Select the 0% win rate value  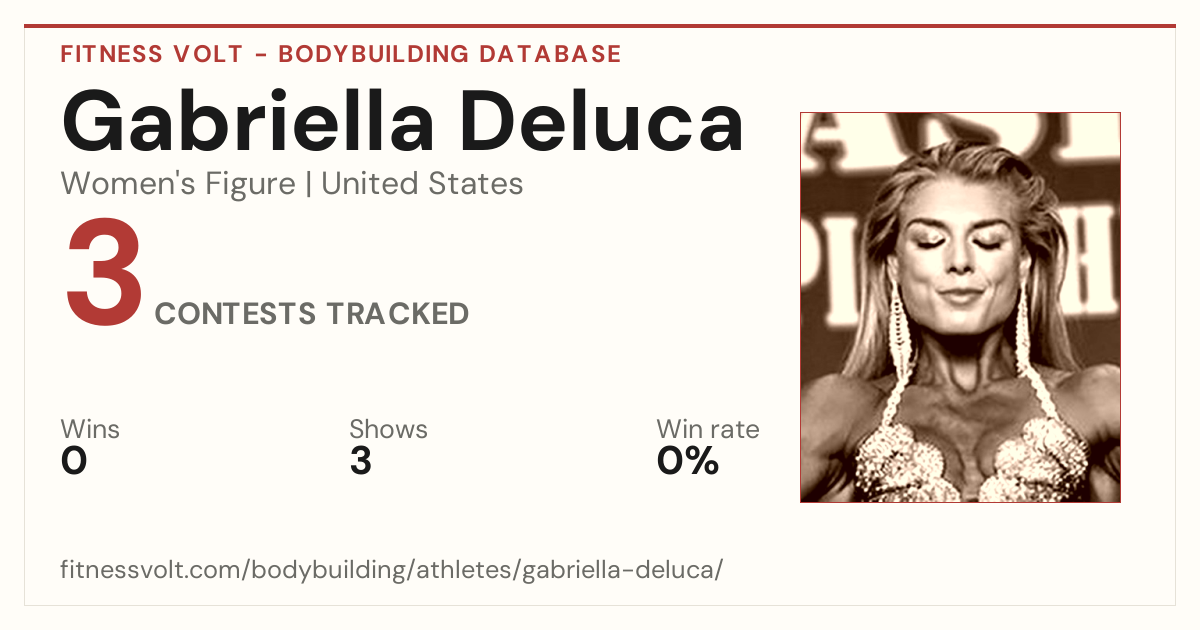coord(688,461)
